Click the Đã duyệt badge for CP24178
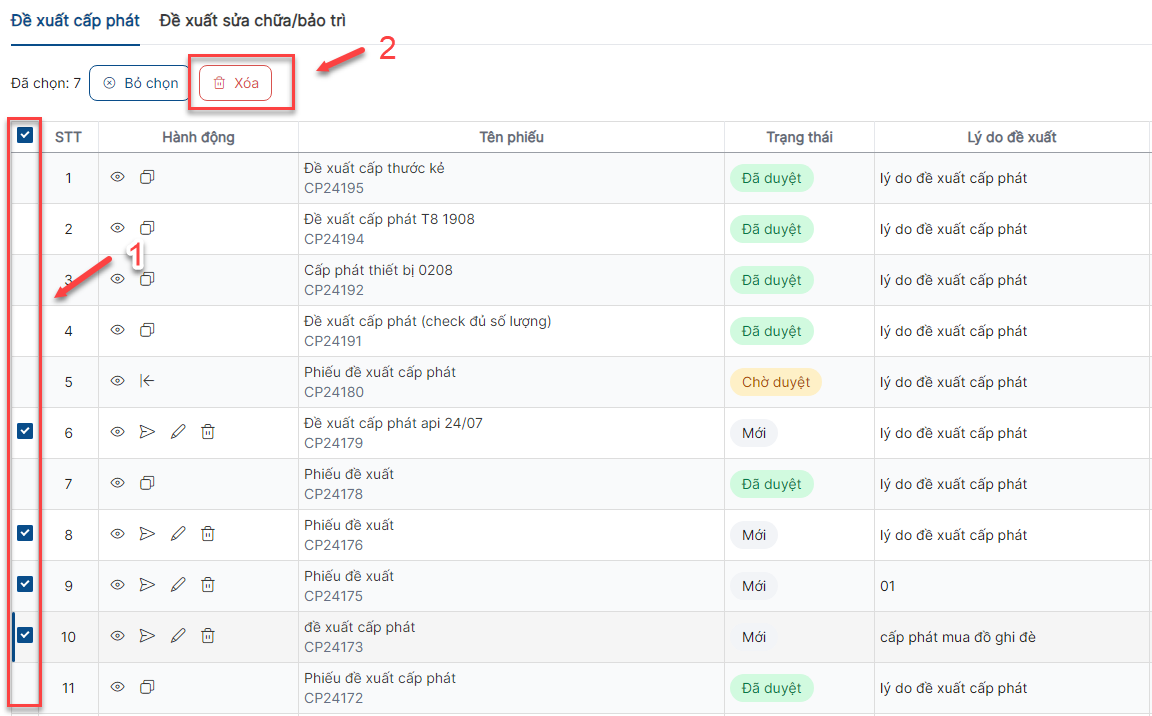This screenshot has height=716, width=1152. coord(771,484)
